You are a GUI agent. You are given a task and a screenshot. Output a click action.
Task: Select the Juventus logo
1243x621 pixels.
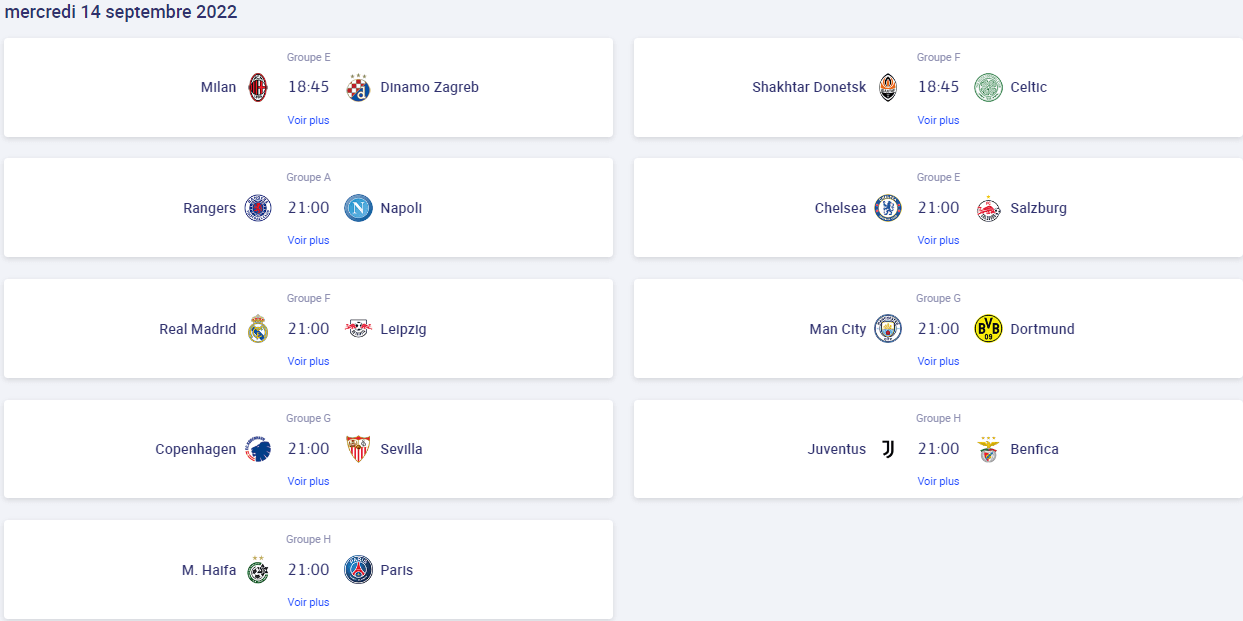pos(888,449)
